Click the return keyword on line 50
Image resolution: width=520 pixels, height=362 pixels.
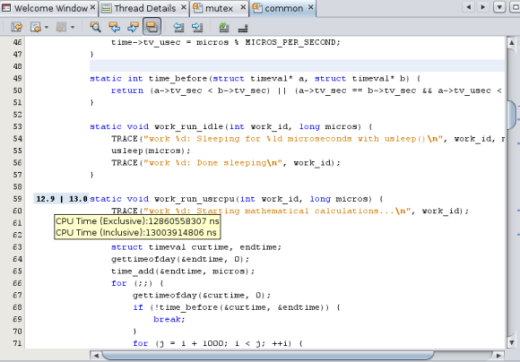[x=127, y=91]
